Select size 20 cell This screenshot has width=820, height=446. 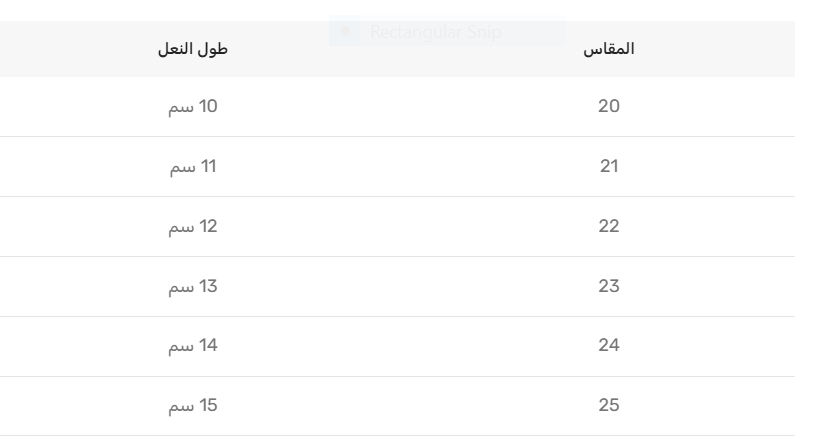[609, 106]
